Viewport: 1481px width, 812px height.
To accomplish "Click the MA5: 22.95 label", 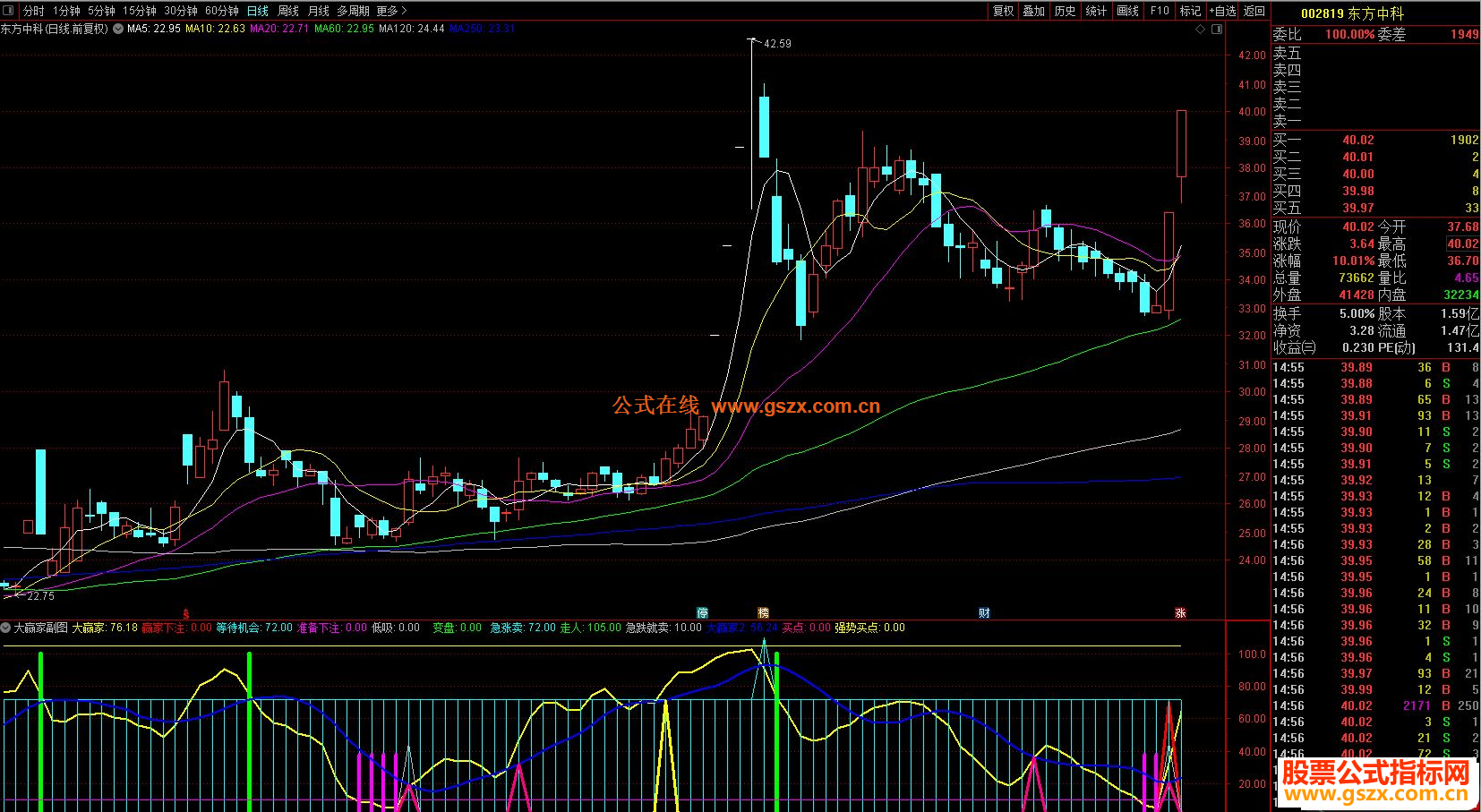I will click(154, 29).
